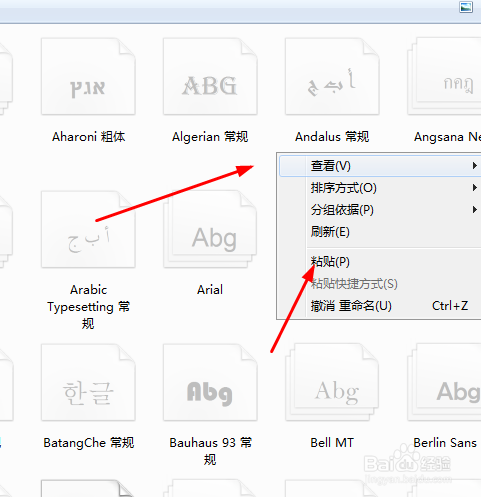Click the 'Angsana Ne' label
Screen dimensions: 481x497
(x=447, y=137)
